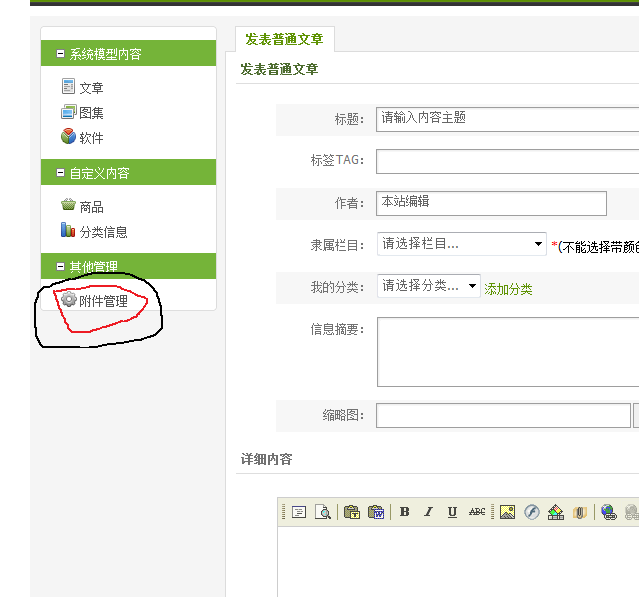Open 分类信息 in the sidebar
This screenshot has height=597, width=639.
103,231
